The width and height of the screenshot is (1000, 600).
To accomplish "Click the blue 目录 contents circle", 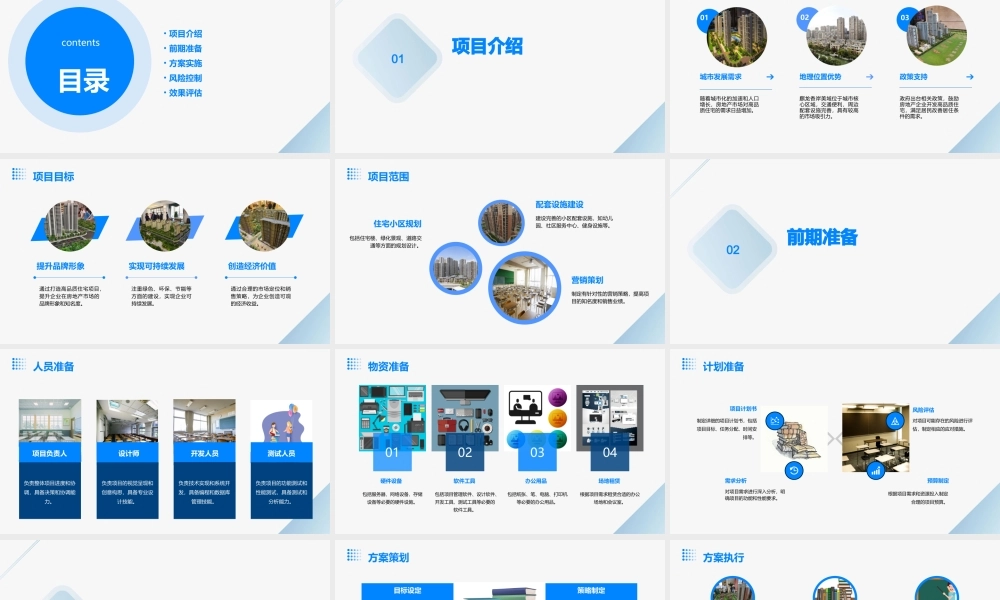I will (80, 61).
